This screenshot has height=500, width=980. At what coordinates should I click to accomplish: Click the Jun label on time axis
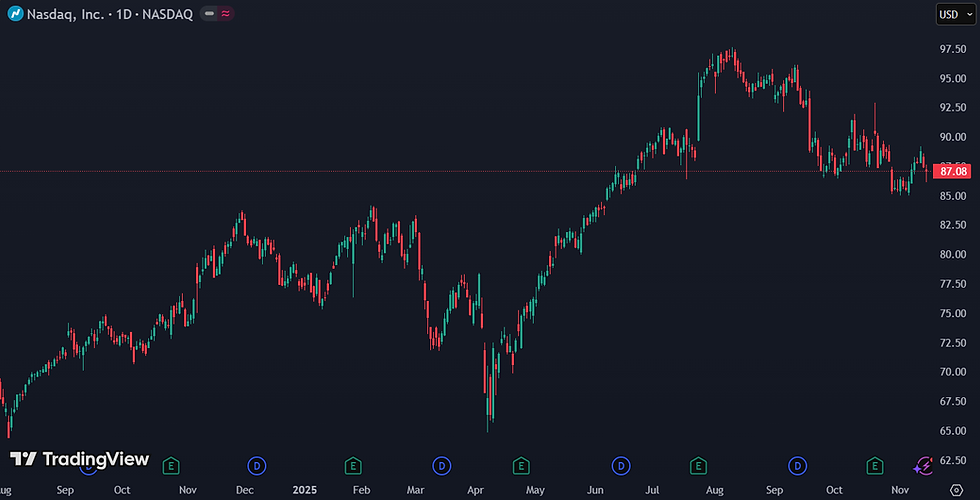595,489
